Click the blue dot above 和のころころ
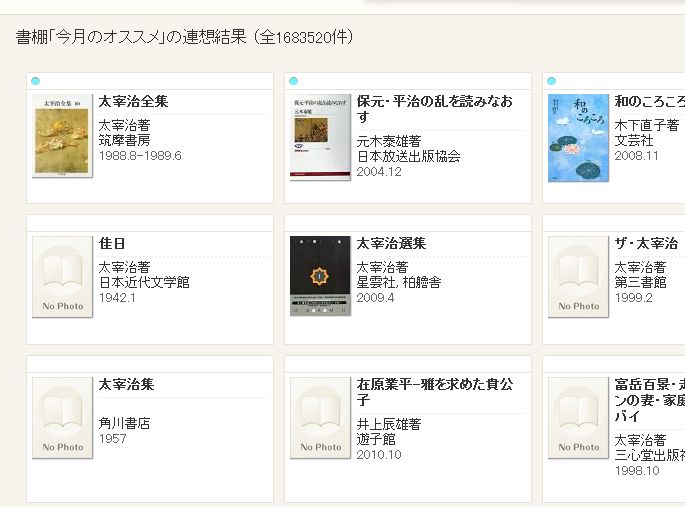Image resolution: width=685 pixels, height=507 pixels. (551, 81)
